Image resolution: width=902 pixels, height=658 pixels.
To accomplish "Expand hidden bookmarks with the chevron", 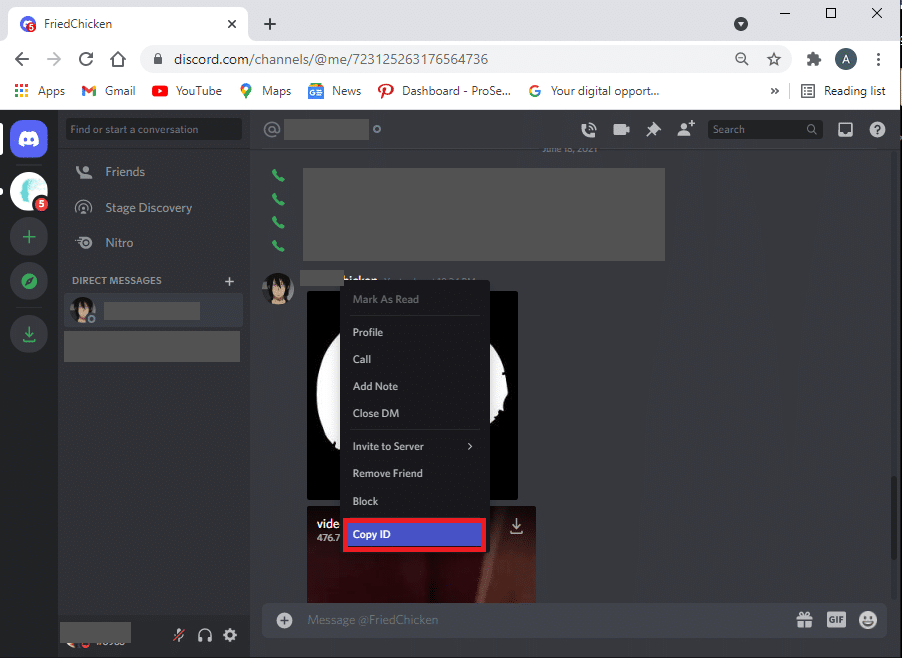I will [774, 90].
